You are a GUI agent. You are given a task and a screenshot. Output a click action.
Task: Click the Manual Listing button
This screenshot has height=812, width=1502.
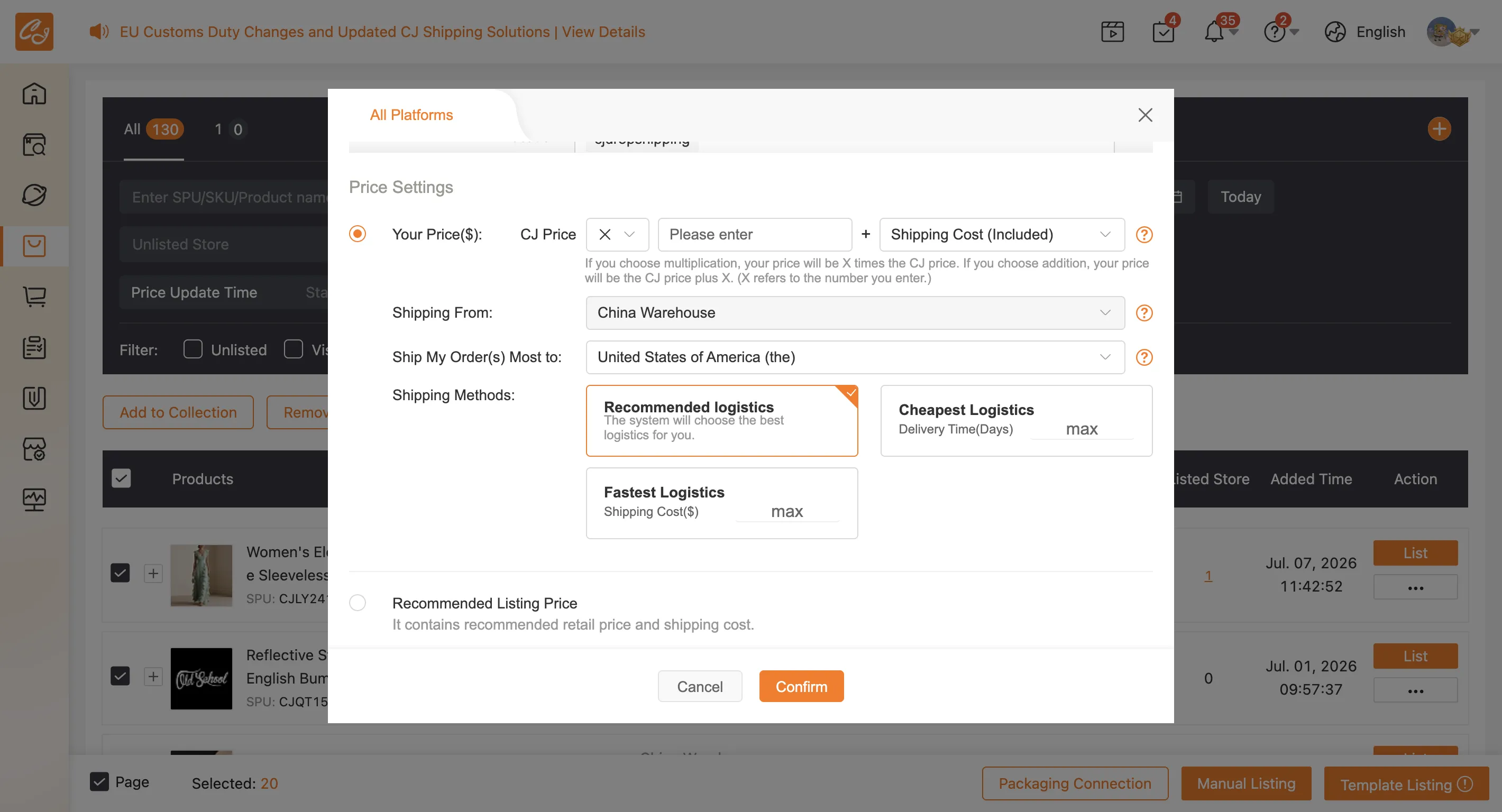(x=1246, y=783)
